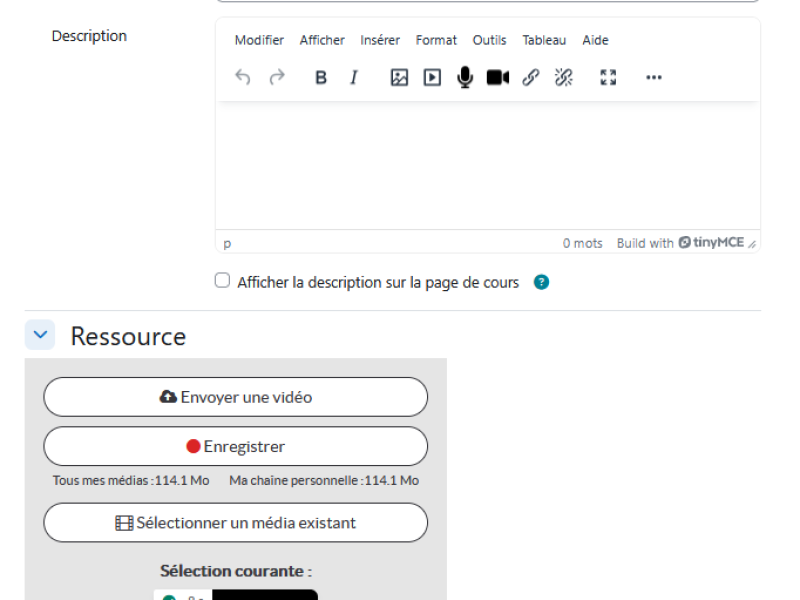Start audio recording with the microphone icon
Viewport: 800px width, 600px height.
click(465, 78)
